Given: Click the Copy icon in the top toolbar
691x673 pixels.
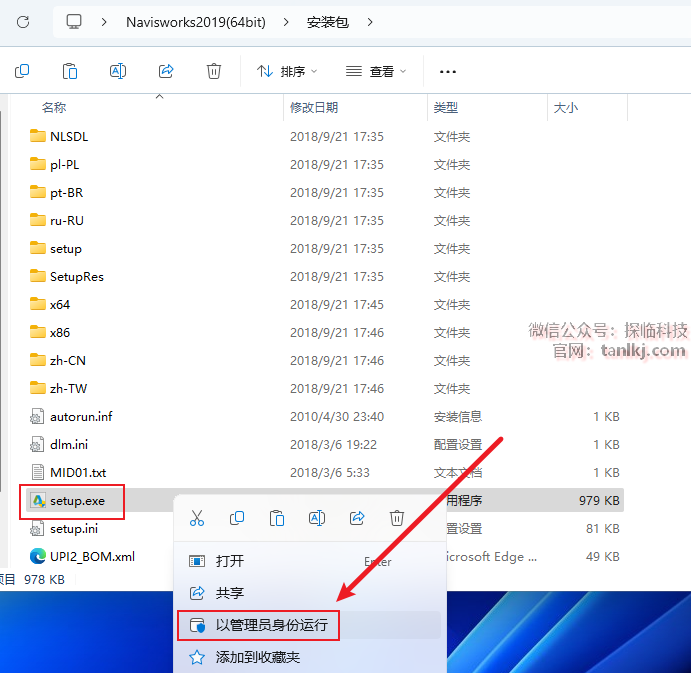Looking at the screenshot, I should click(22, 71).
